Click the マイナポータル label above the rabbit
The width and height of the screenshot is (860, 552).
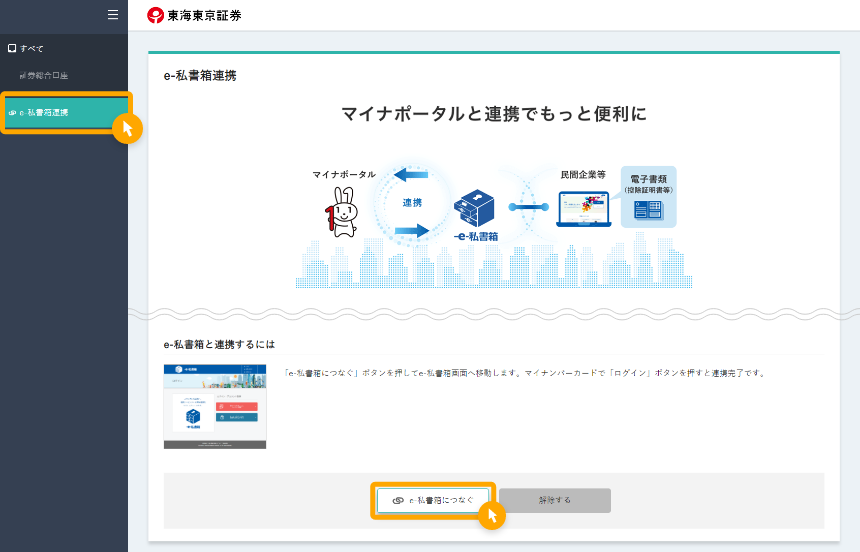pos(344,174)
